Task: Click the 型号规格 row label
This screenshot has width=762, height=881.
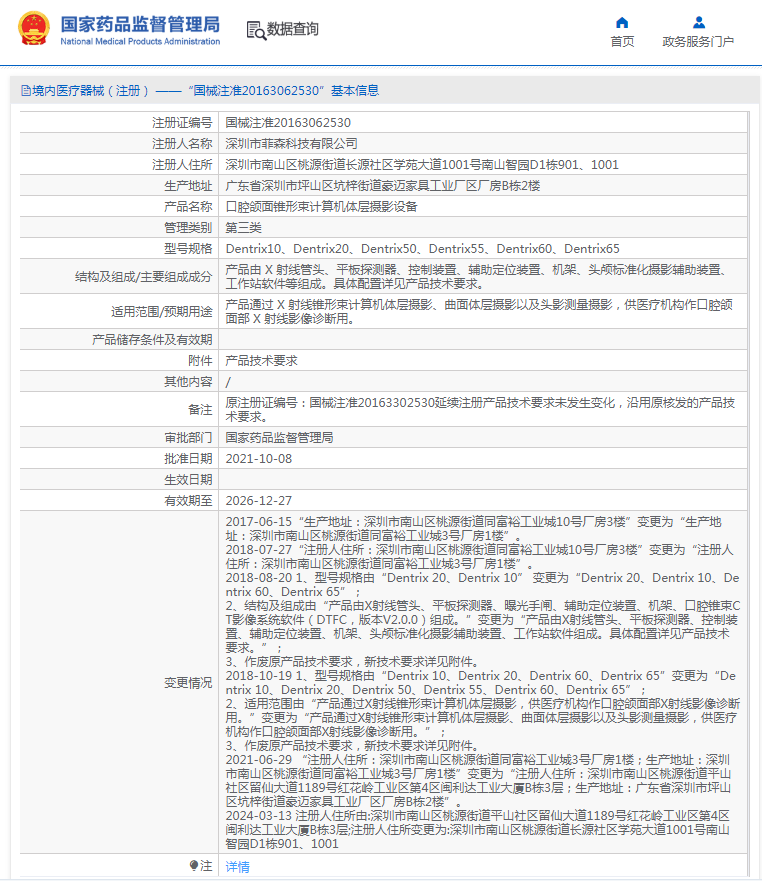Action: [188, 248]
